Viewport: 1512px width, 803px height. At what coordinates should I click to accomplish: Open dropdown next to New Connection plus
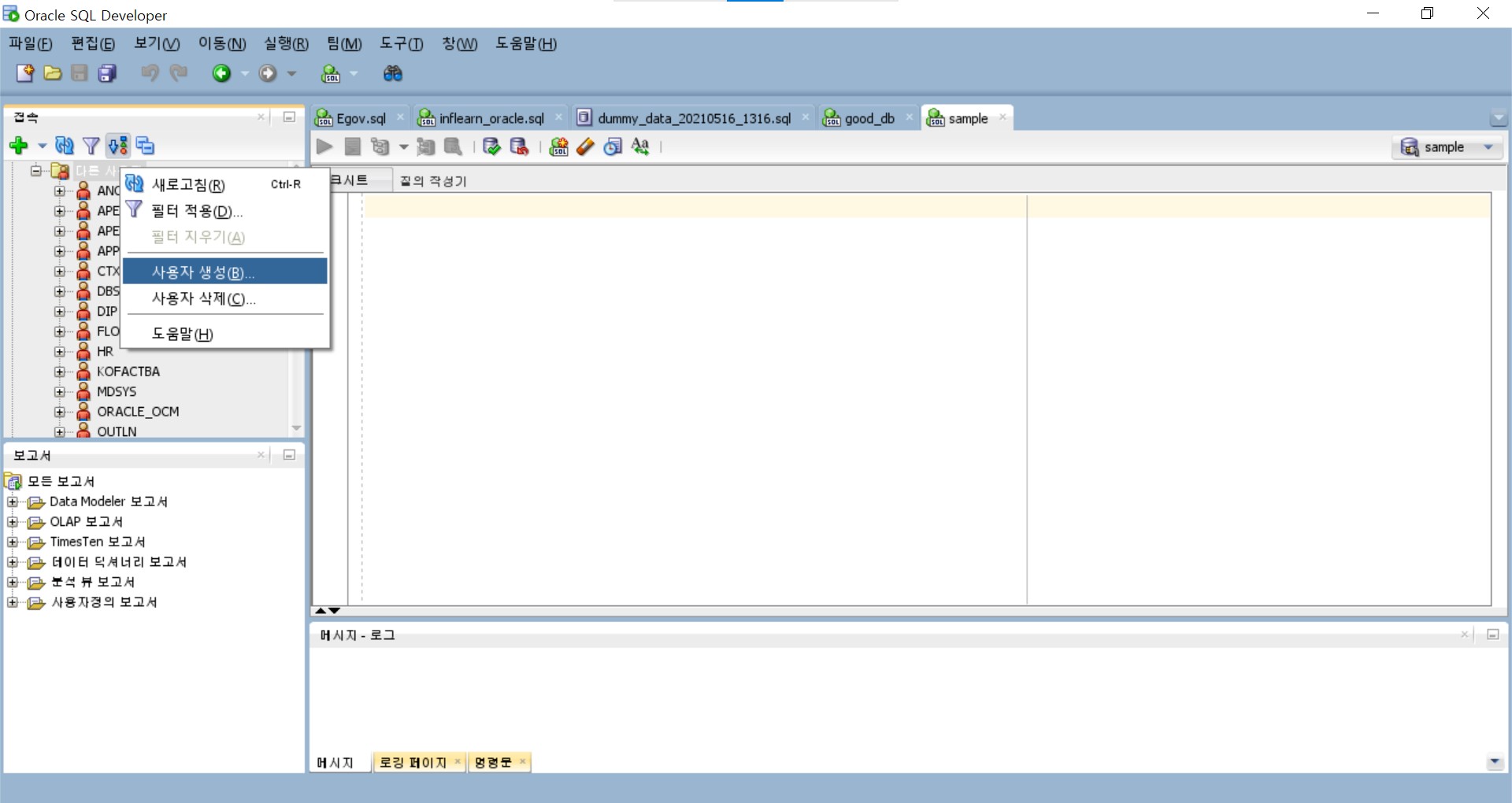[x=42, y=146]
